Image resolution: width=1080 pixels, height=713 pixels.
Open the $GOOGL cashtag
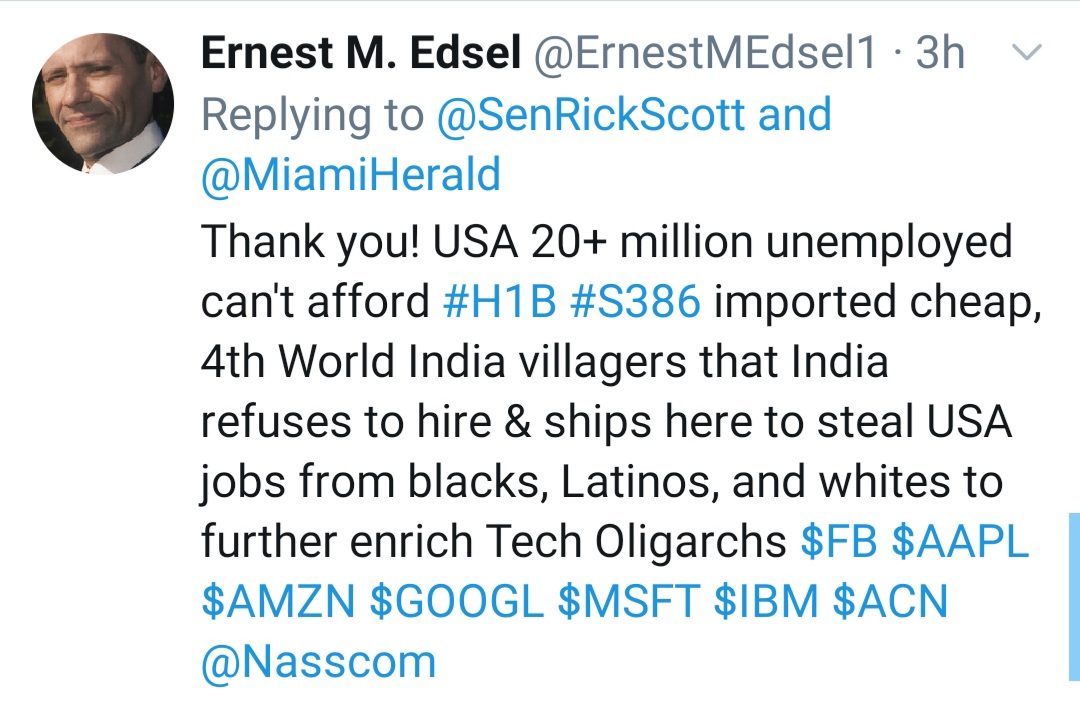[x=456, y=602]
